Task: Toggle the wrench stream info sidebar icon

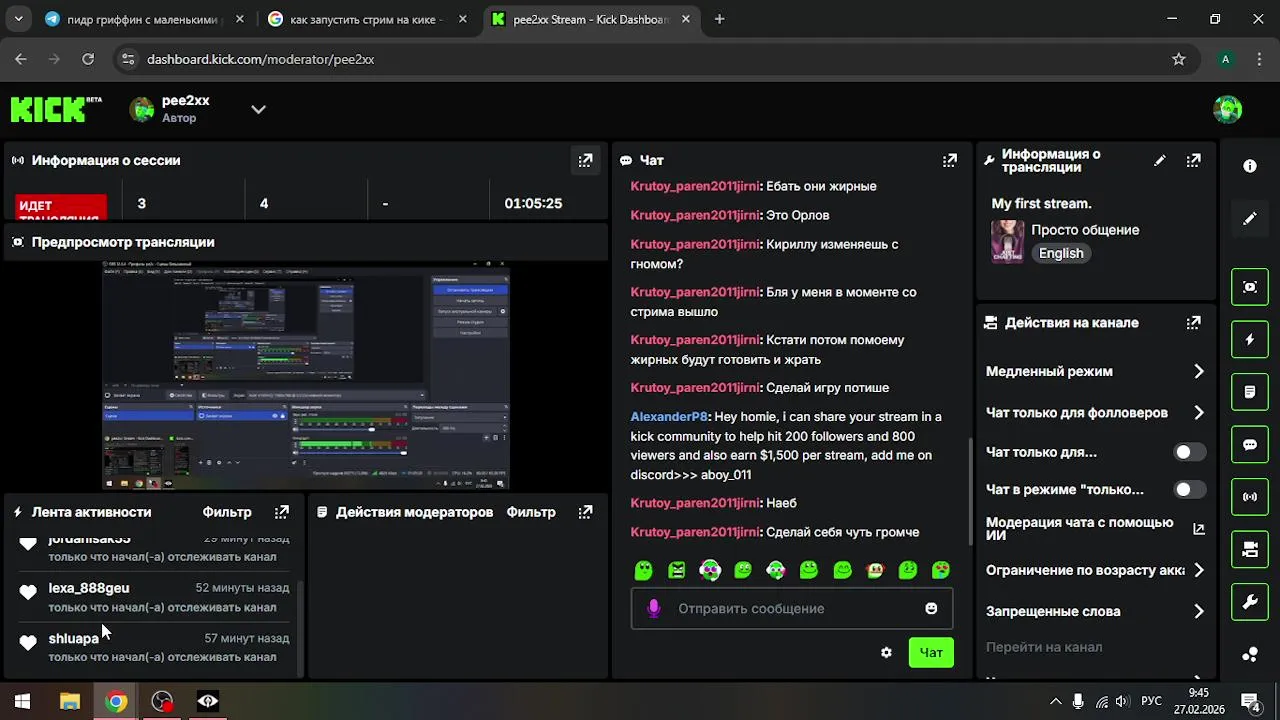Action: [x=1250, y=602]
